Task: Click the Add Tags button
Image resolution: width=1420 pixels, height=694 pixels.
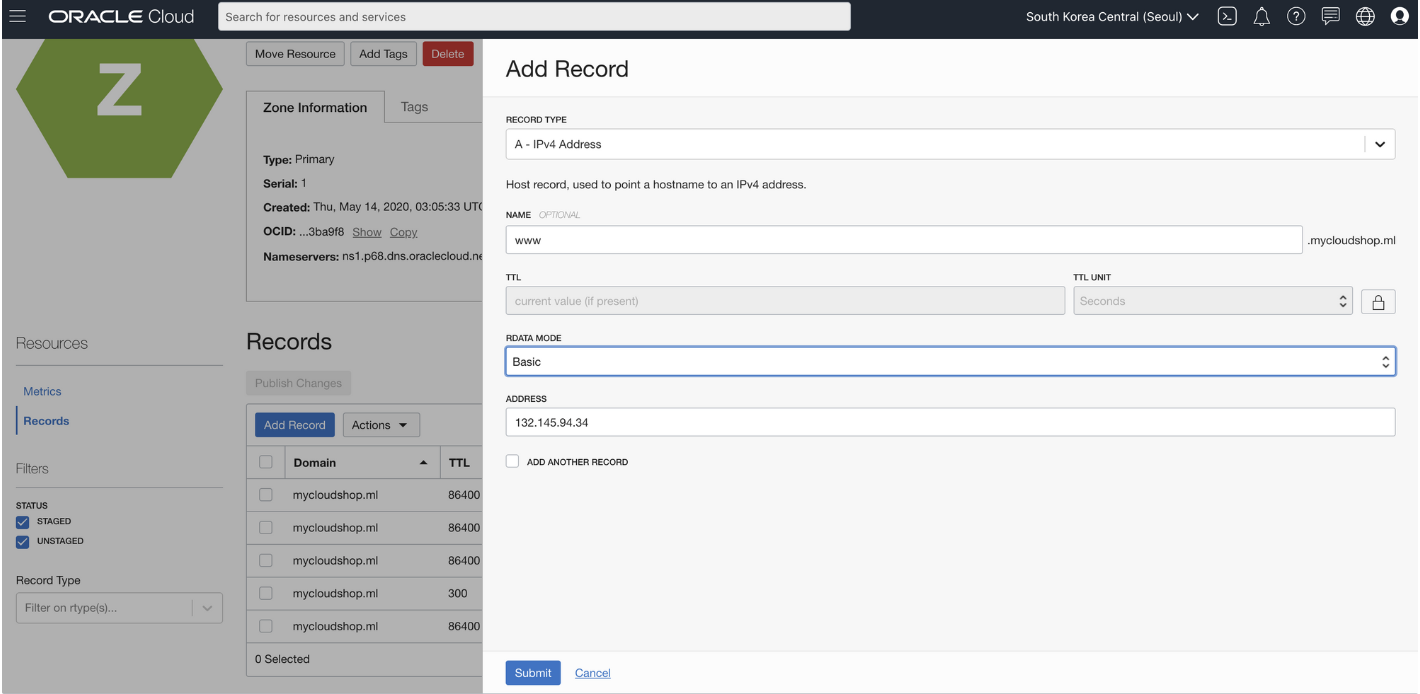Action: (x=384, y=54)
